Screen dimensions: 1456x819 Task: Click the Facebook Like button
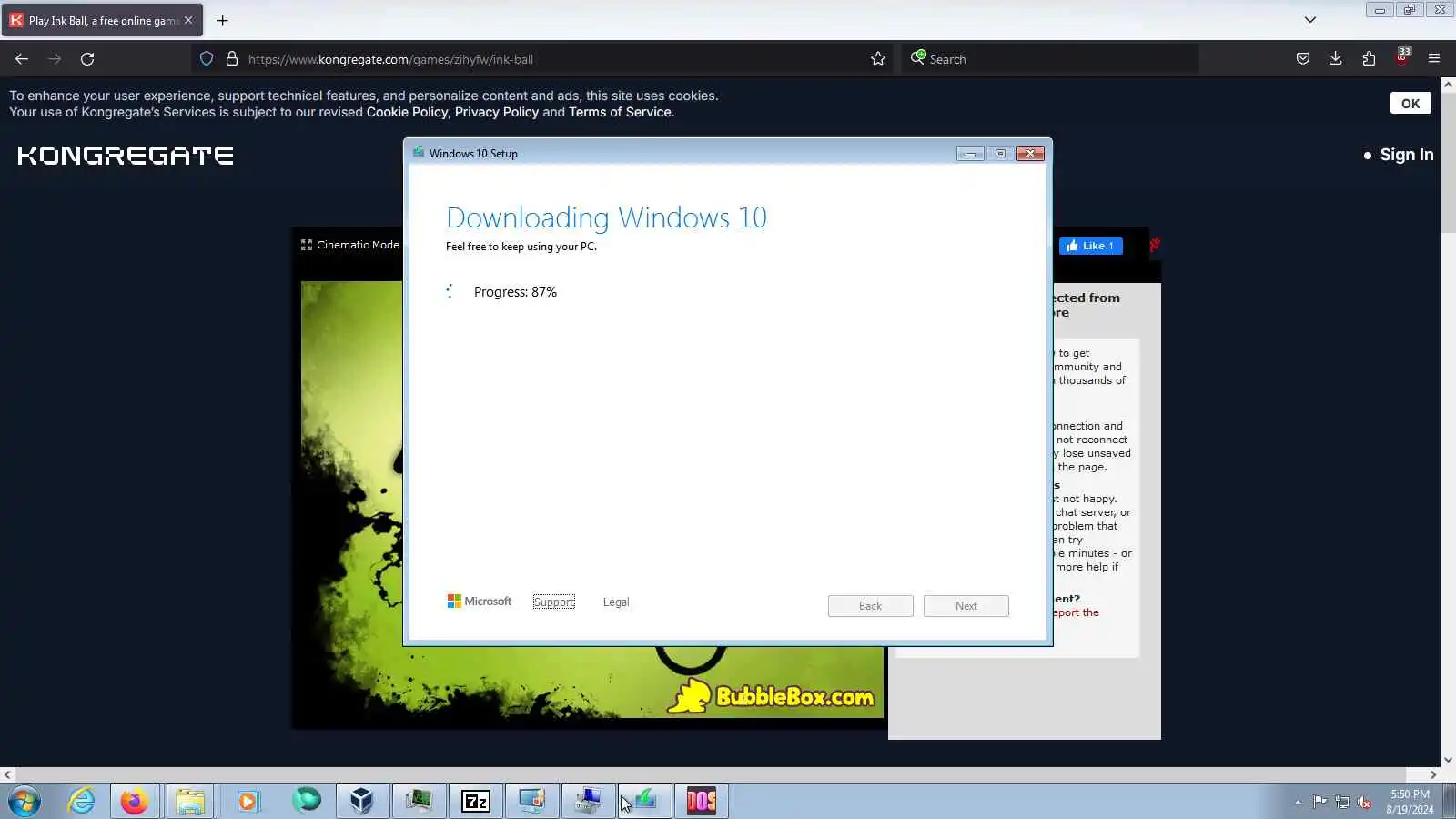point(1090,246)
